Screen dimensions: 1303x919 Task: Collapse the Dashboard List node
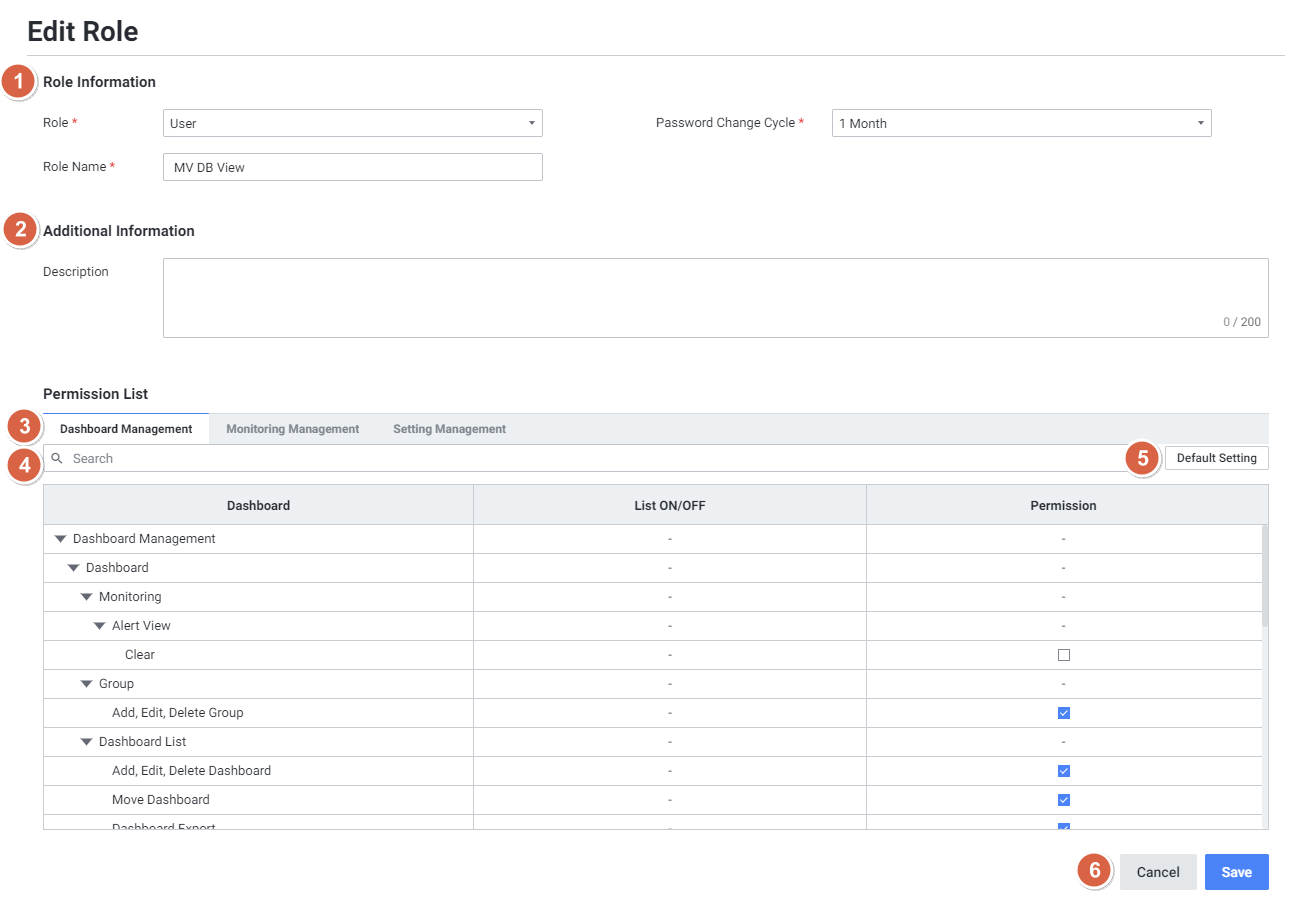(86, 742)
